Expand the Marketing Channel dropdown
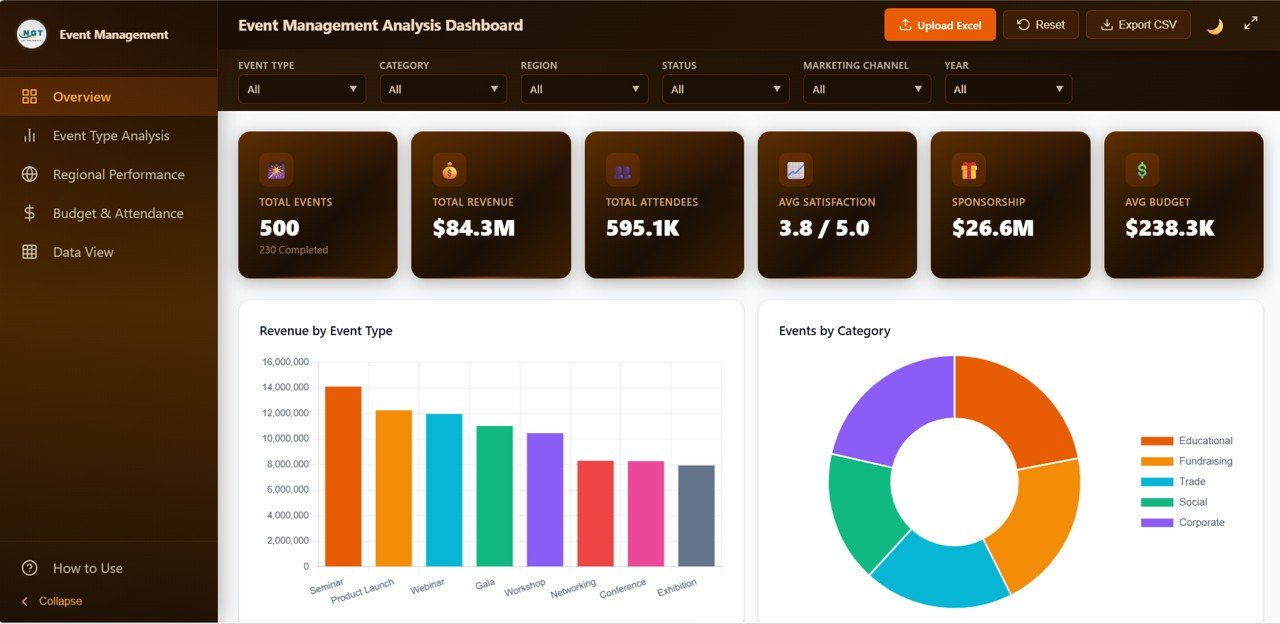 (866, 89)
